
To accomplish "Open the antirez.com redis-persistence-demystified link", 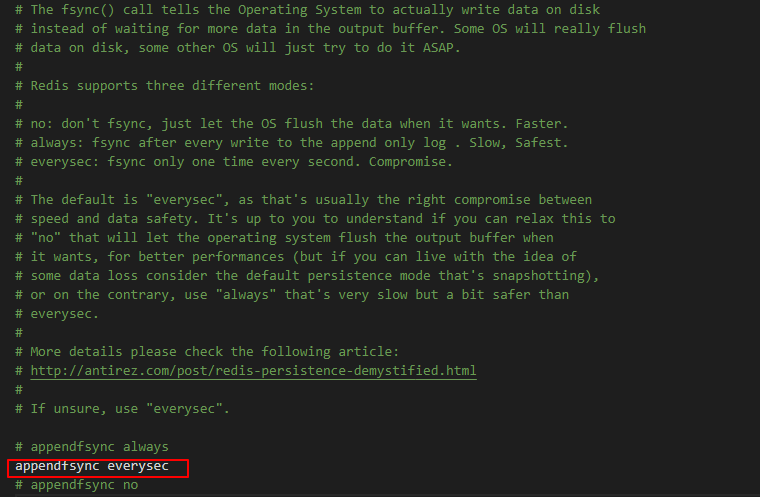I will pos(253,370).
